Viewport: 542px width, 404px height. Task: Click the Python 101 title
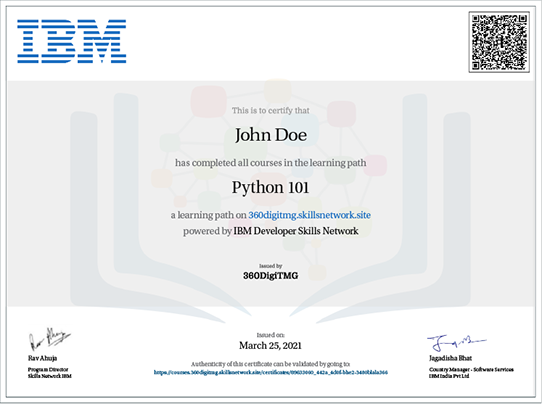coord(270,188)
